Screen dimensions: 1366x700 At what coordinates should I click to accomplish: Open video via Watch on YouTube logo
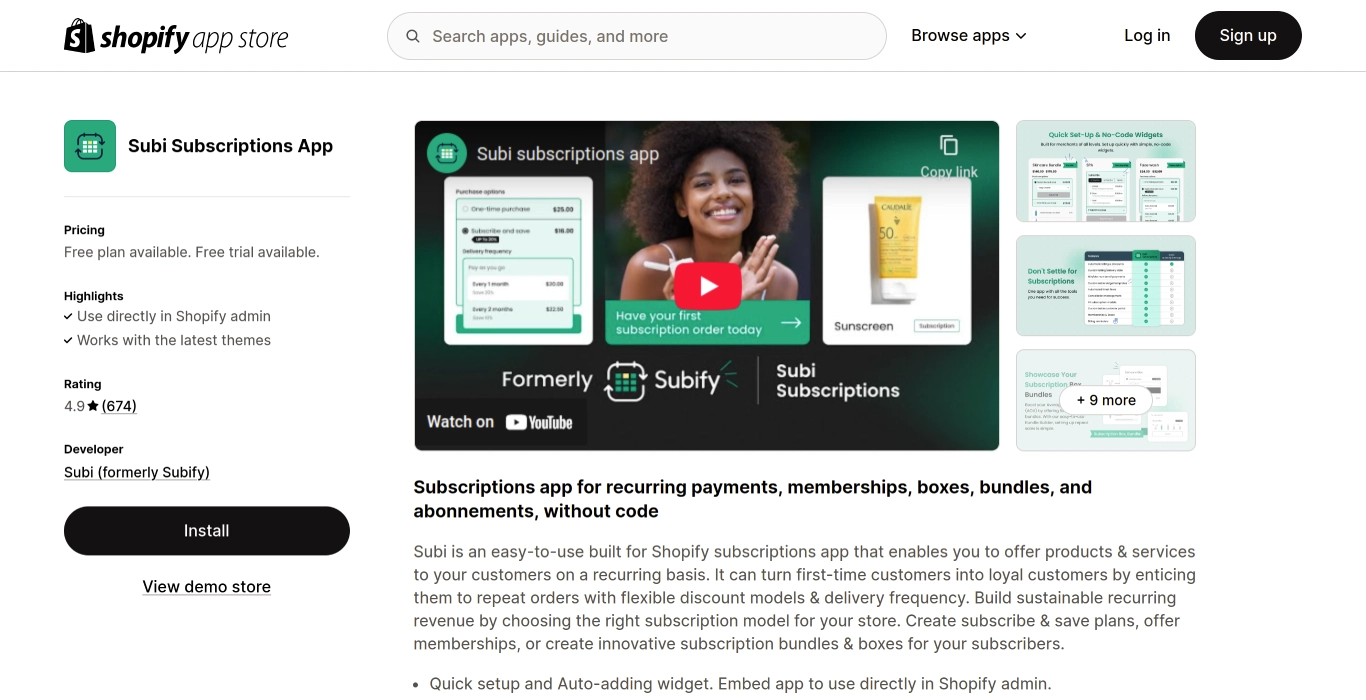pos(500,422)
